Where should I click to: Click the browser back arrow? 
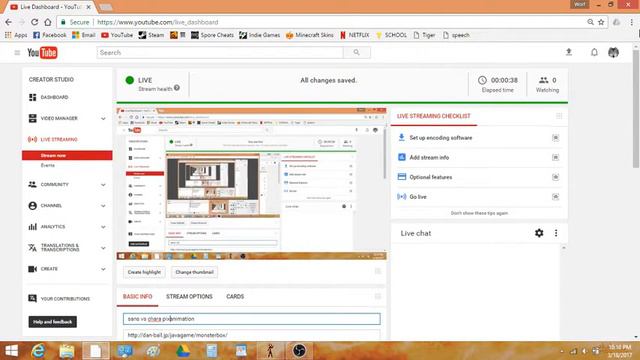click(x=9, y=22)
